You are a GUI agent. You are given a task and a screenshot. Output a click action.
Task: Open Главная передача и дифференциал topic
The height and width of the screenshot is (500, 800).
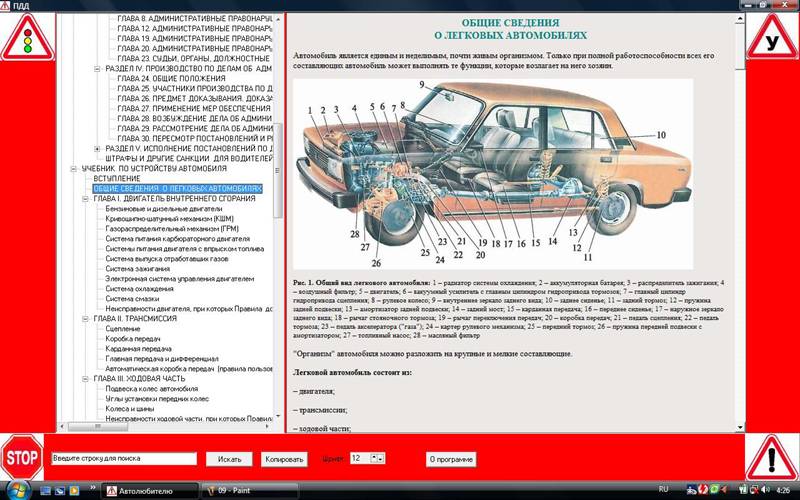pyautogui.click(x=162, y=359)
